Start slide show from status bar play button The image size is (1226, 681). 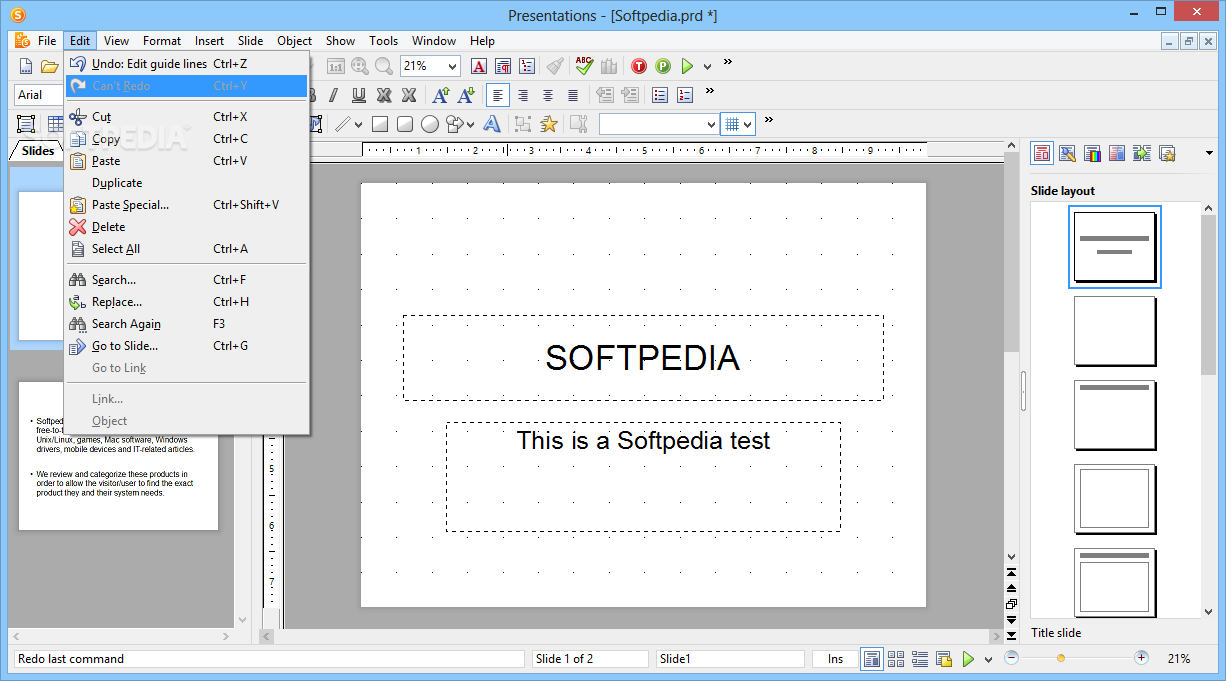tap(968, 659)
